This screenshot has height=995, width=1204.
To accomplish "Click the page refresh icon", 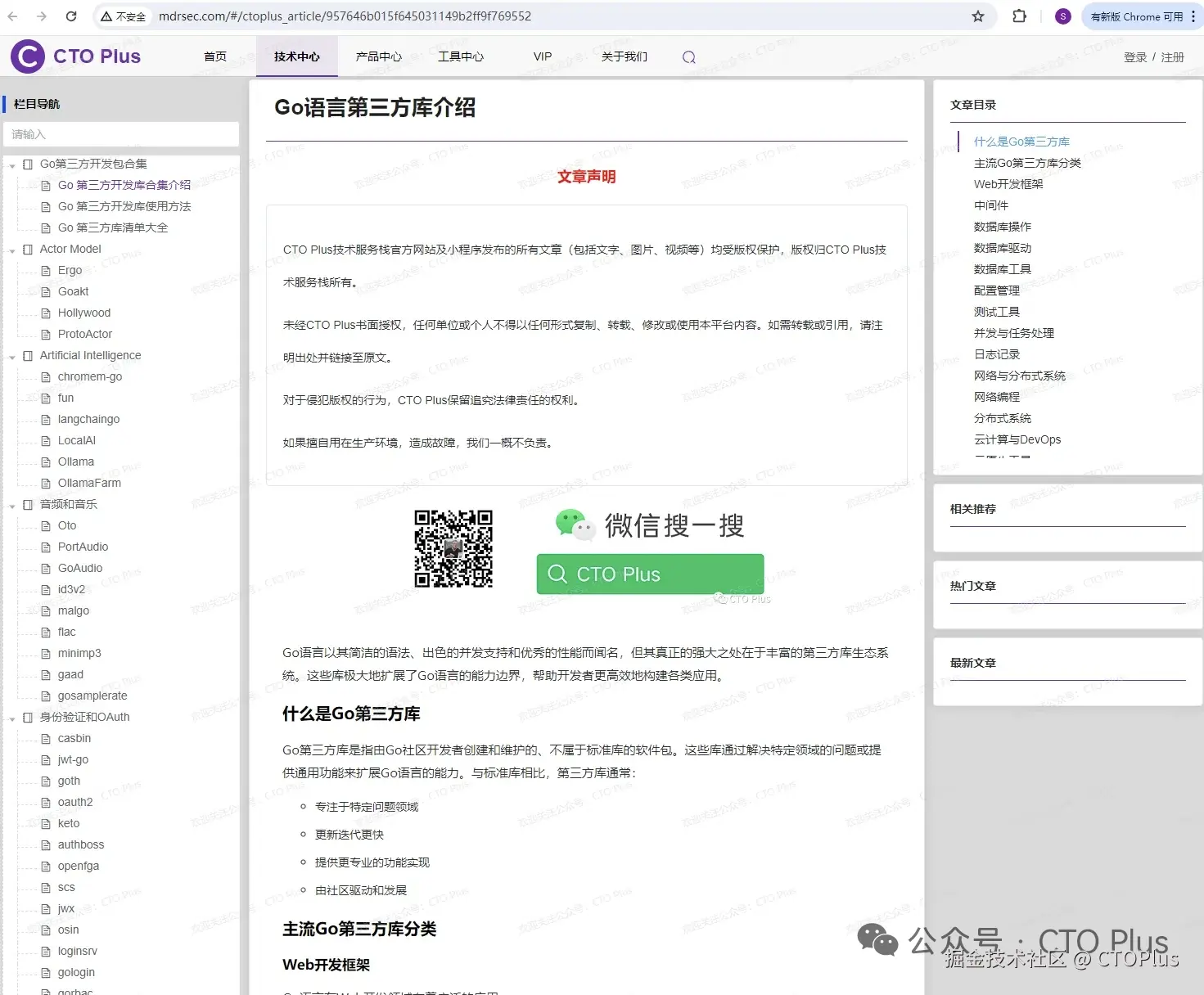I will (x=71, y=16).
